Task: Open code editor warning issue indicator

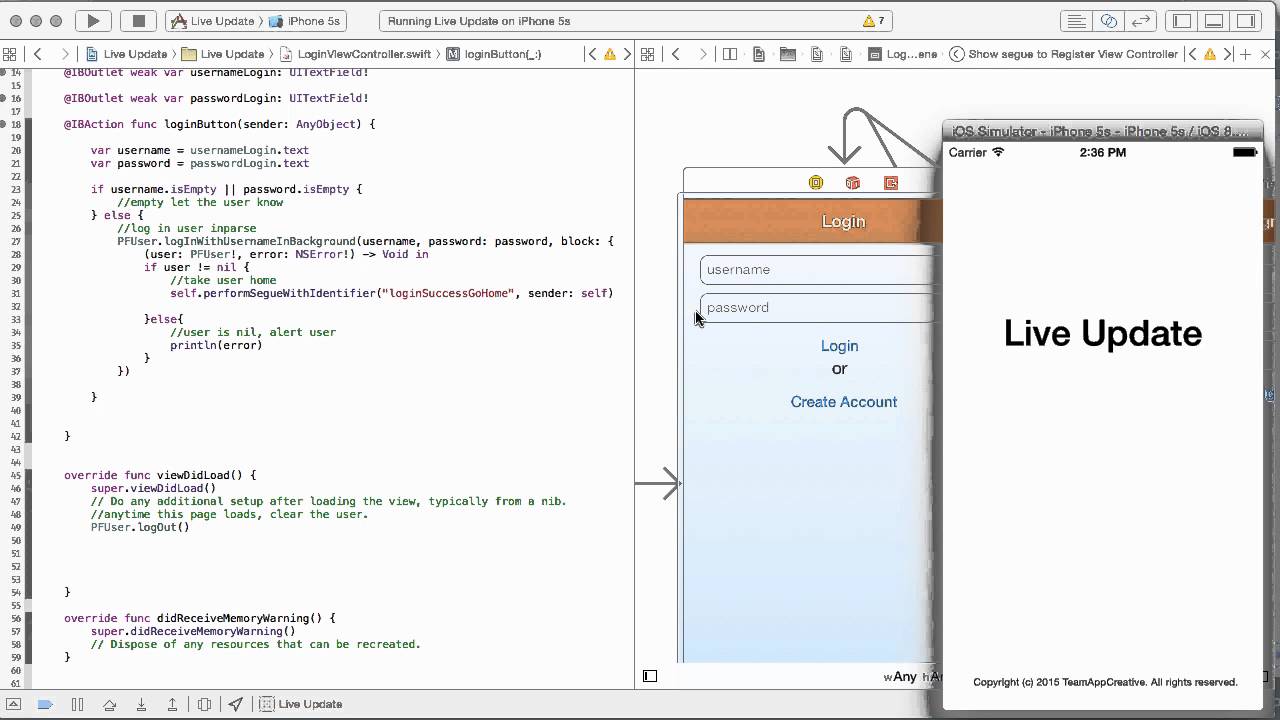Action: click(x=610, y=54)
